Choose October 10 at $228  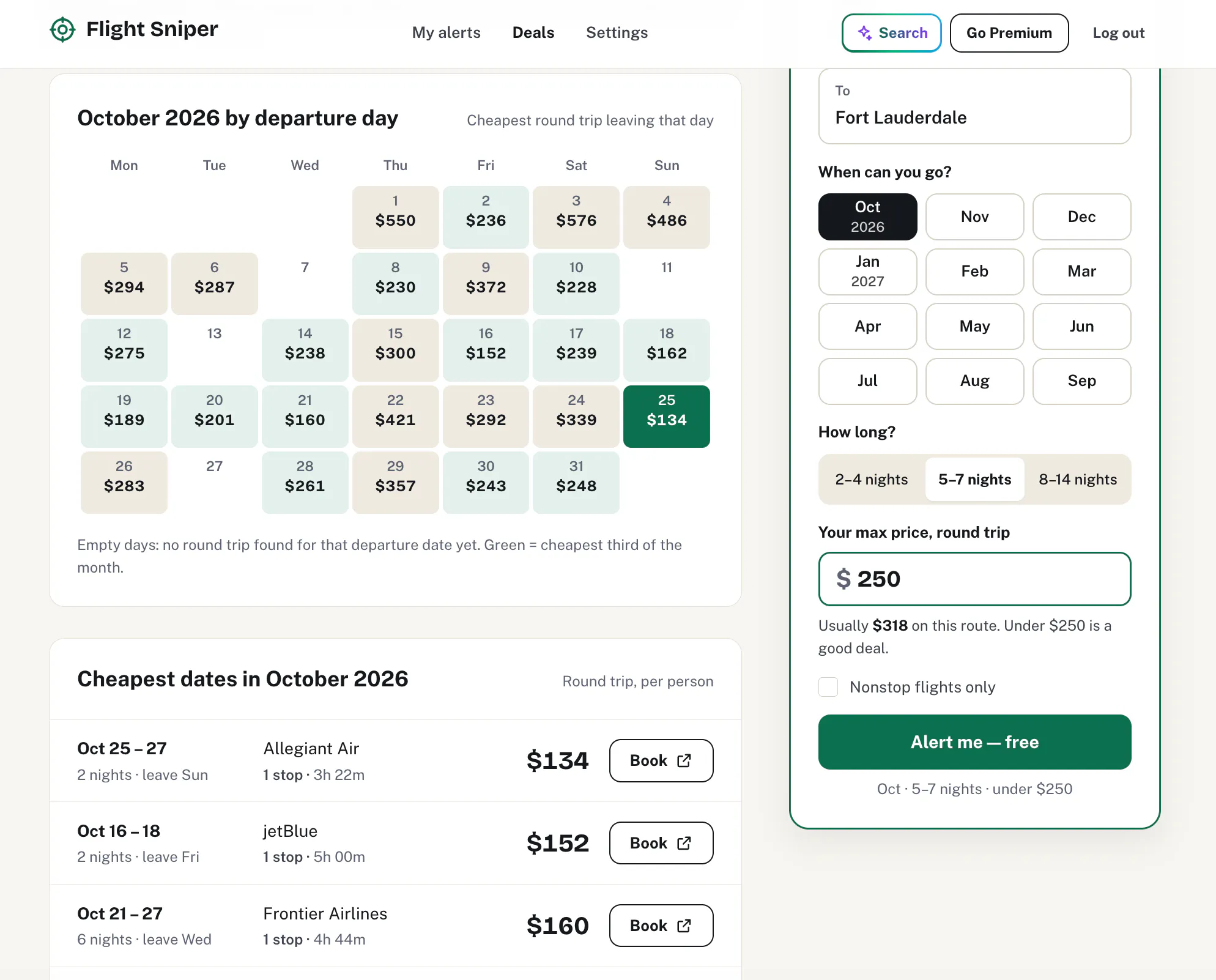[576, 284]
